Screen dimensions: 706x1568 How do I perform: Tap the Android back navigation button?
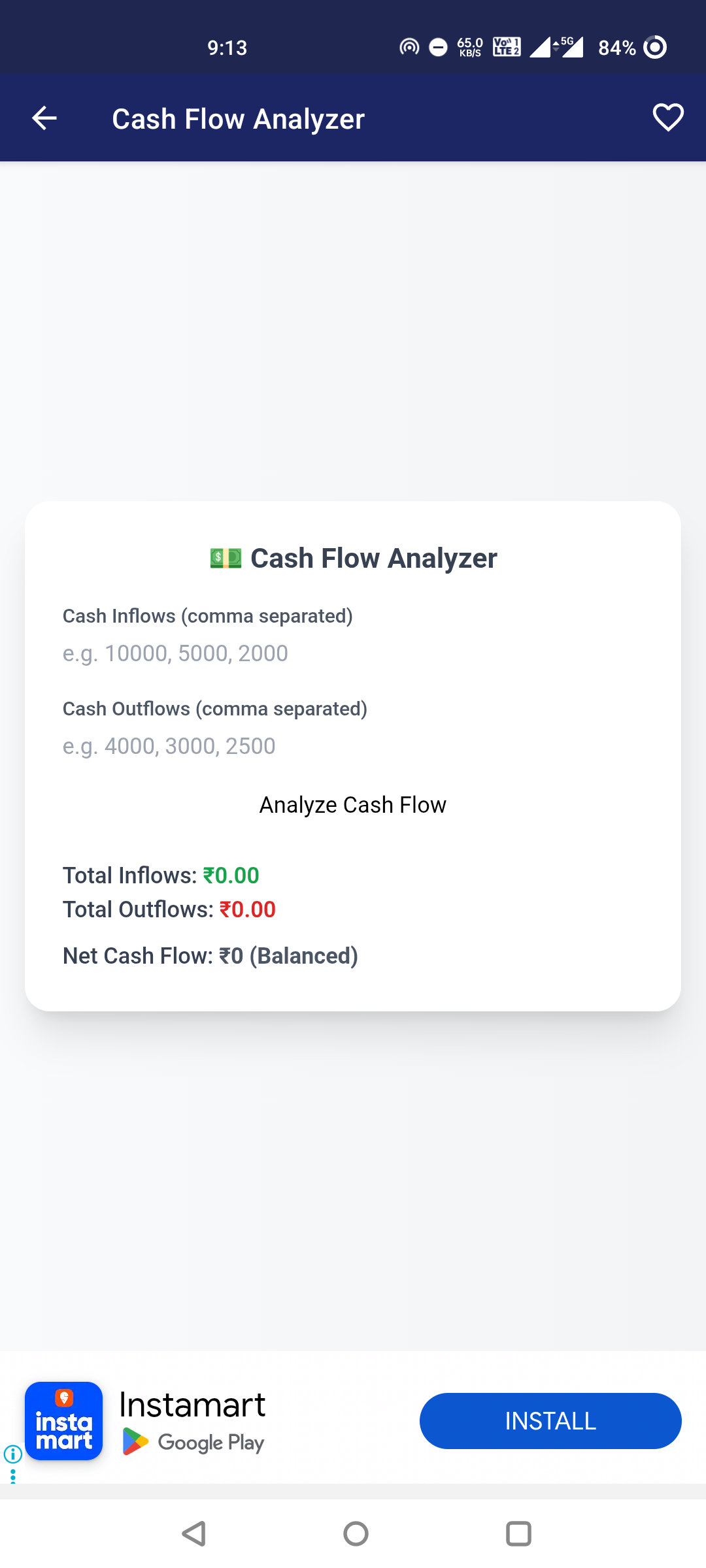point(193,1533)
